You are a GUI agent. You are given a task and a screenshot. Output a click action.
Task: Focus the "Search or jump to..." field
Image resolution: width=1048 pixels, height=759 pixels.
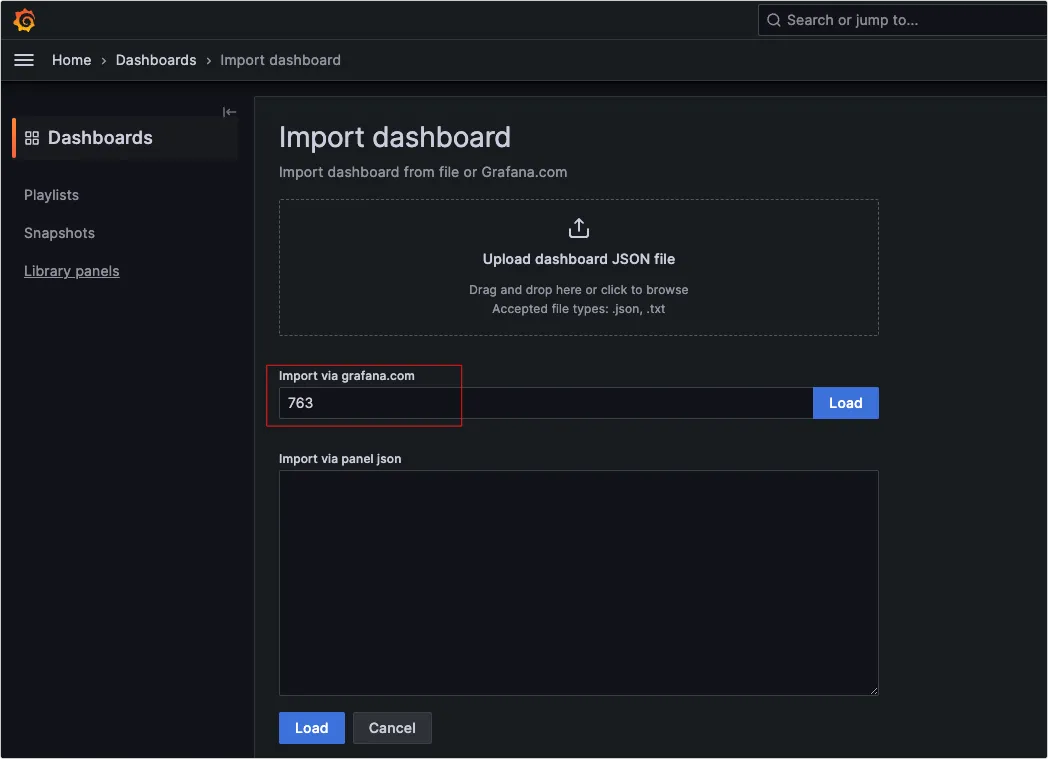tap(900, 20)
